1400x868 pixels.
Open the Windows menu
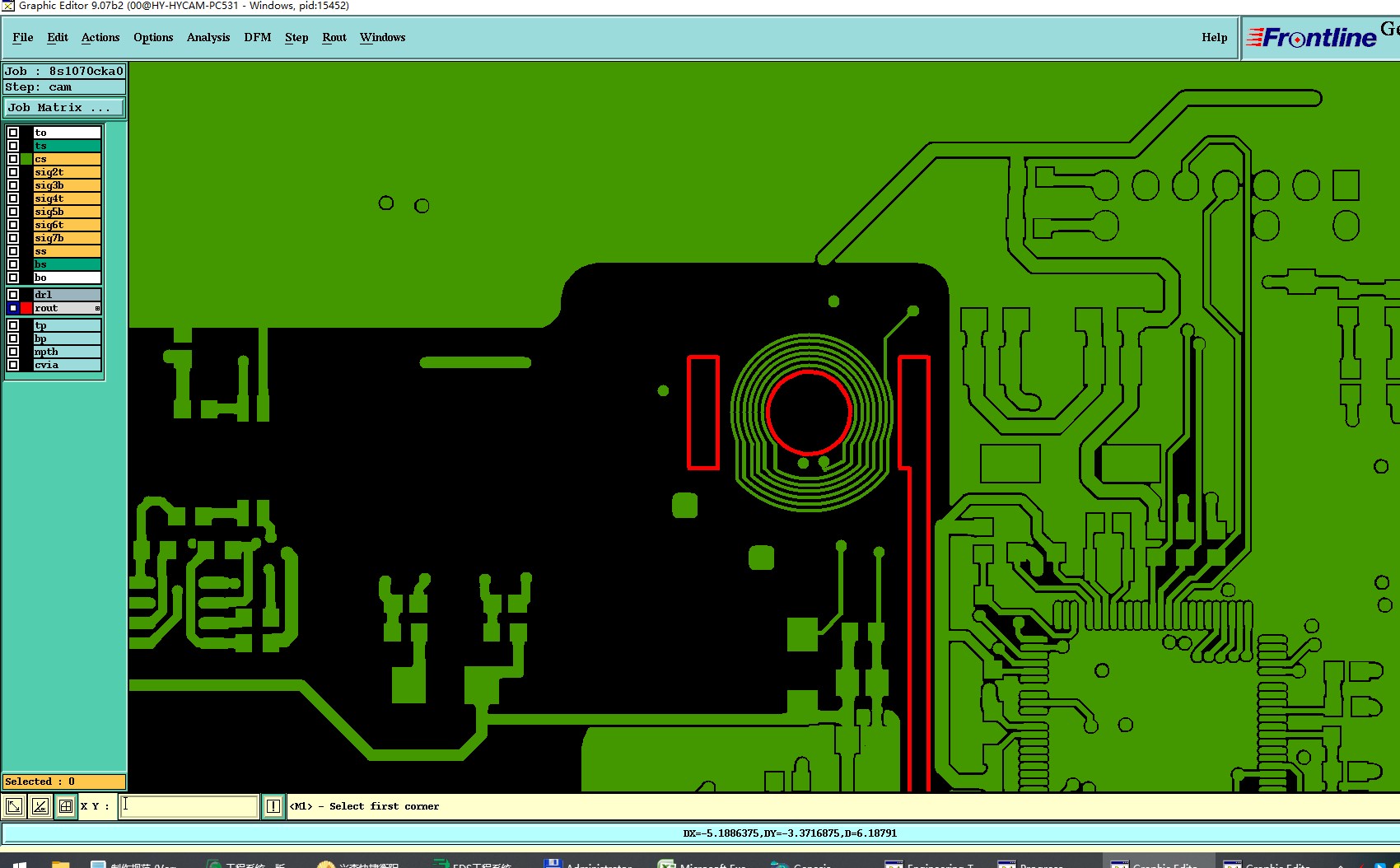tap(383, 37)
